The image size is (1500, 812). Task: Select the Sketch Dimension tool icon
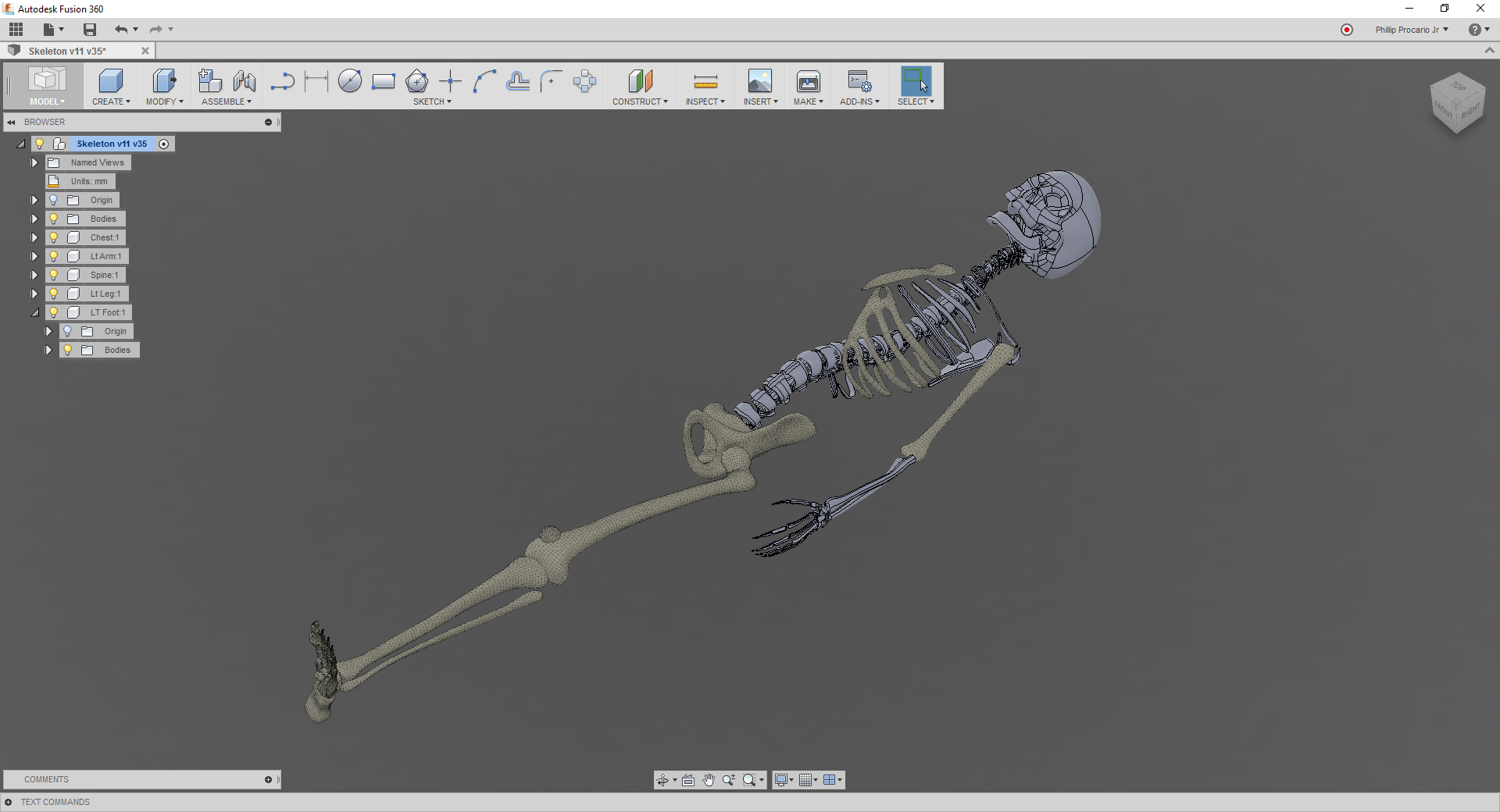point(316,80)
